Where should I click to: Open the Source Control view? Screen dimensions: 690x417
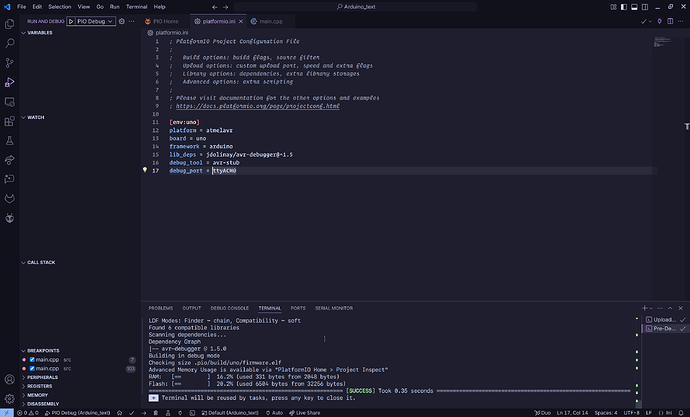9,63
